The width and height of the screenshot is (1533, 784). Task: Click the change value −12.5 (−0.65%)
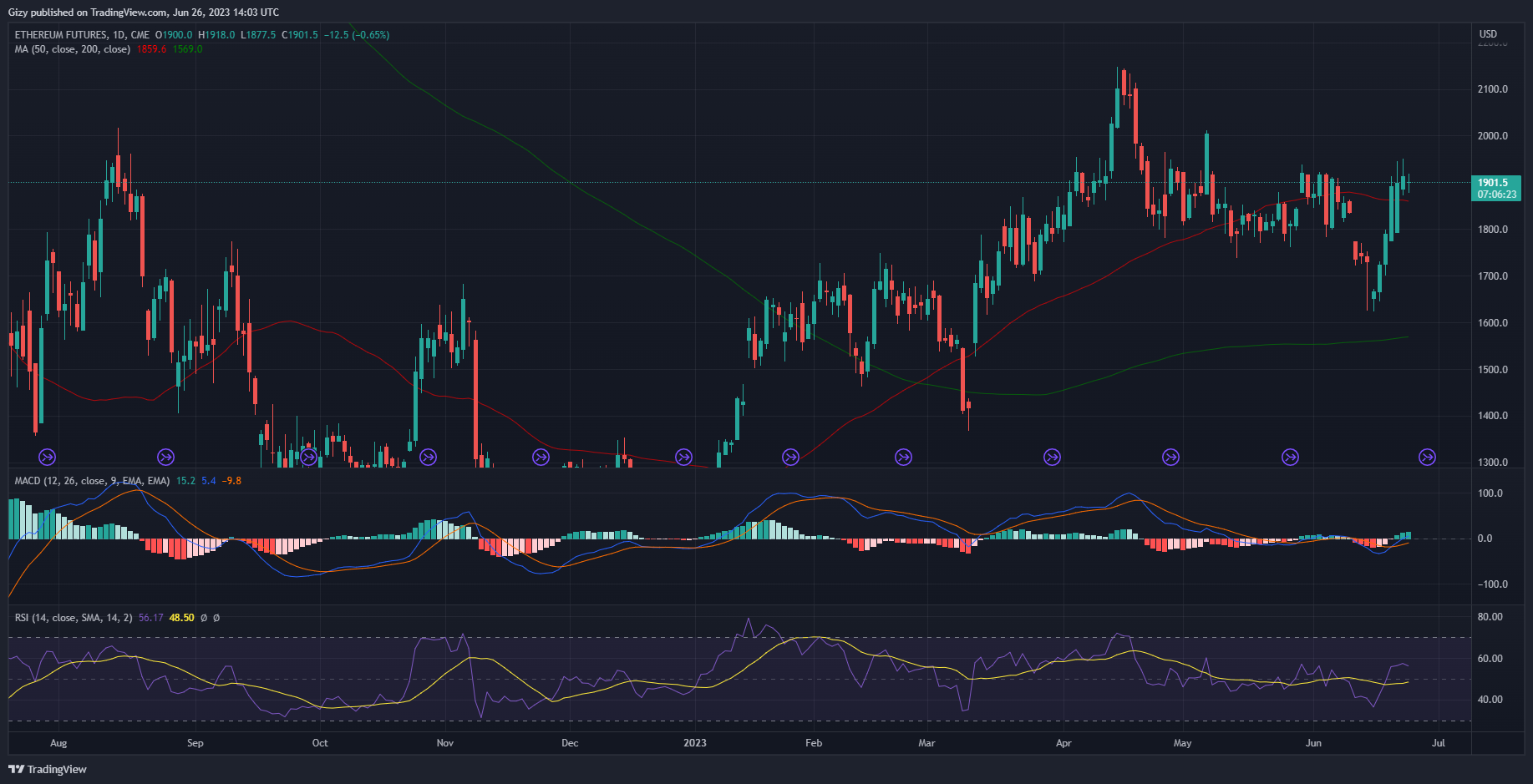357,35
